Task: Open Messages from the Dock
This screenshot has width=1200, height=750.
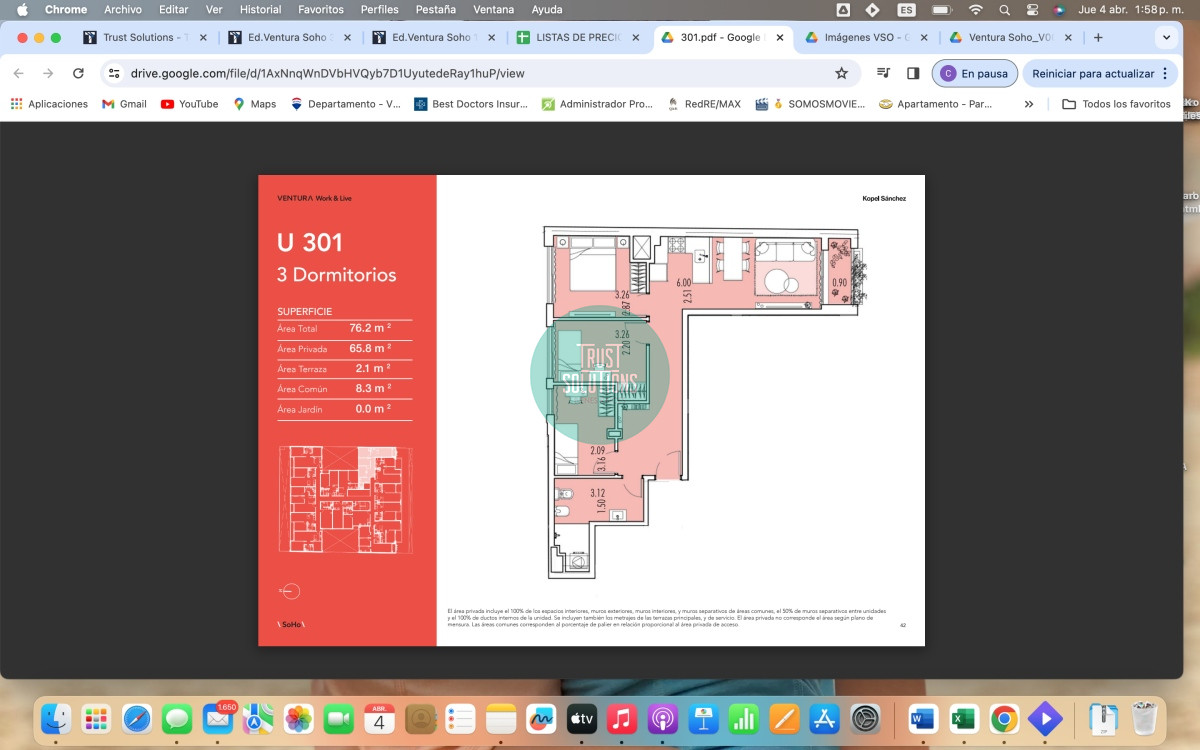Action: pyautogui.click(x=177, y=718)
